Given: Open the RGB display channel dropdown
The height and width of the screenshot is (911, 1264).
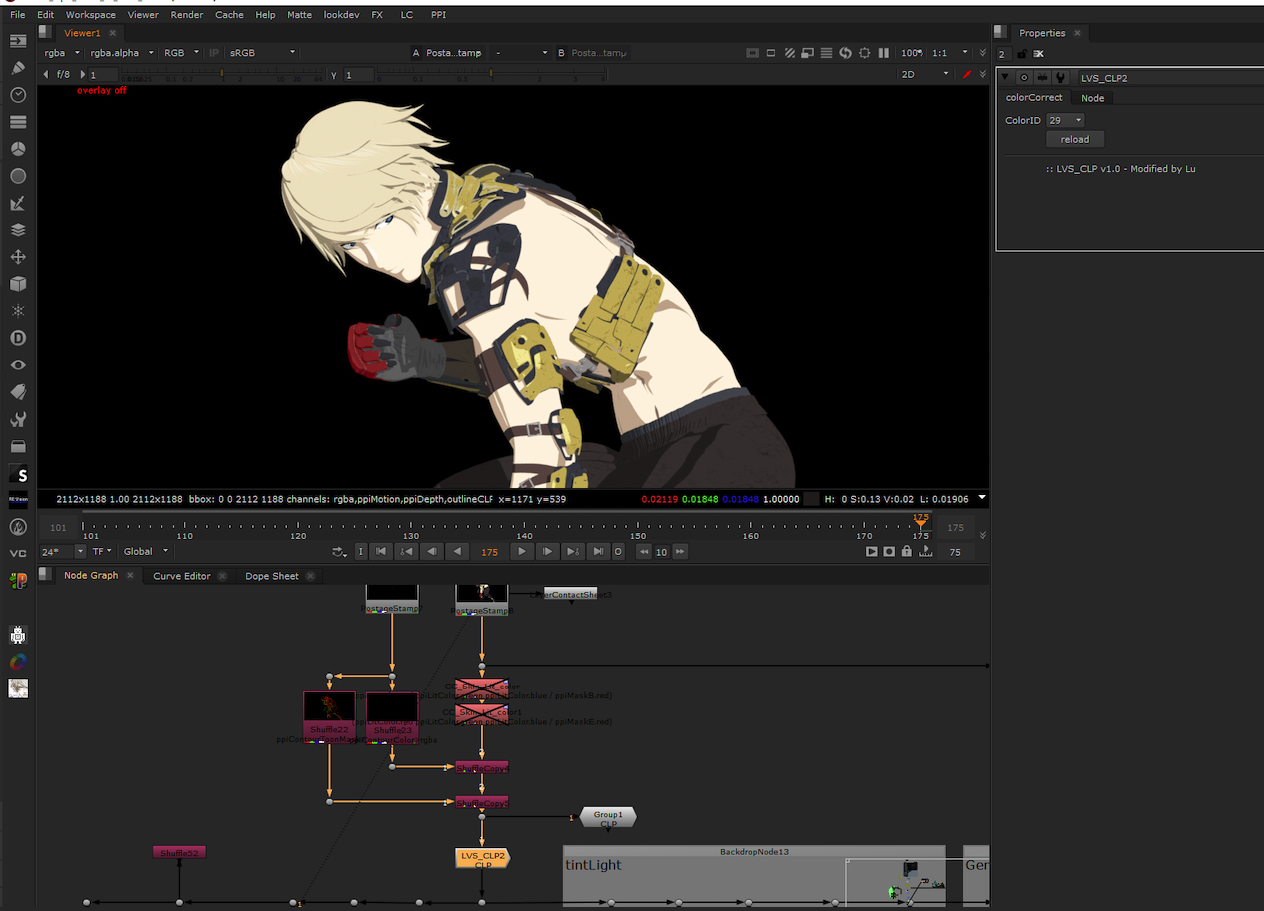Looking at the screenshot, I should pyautogui.click(x=181, y=52).
